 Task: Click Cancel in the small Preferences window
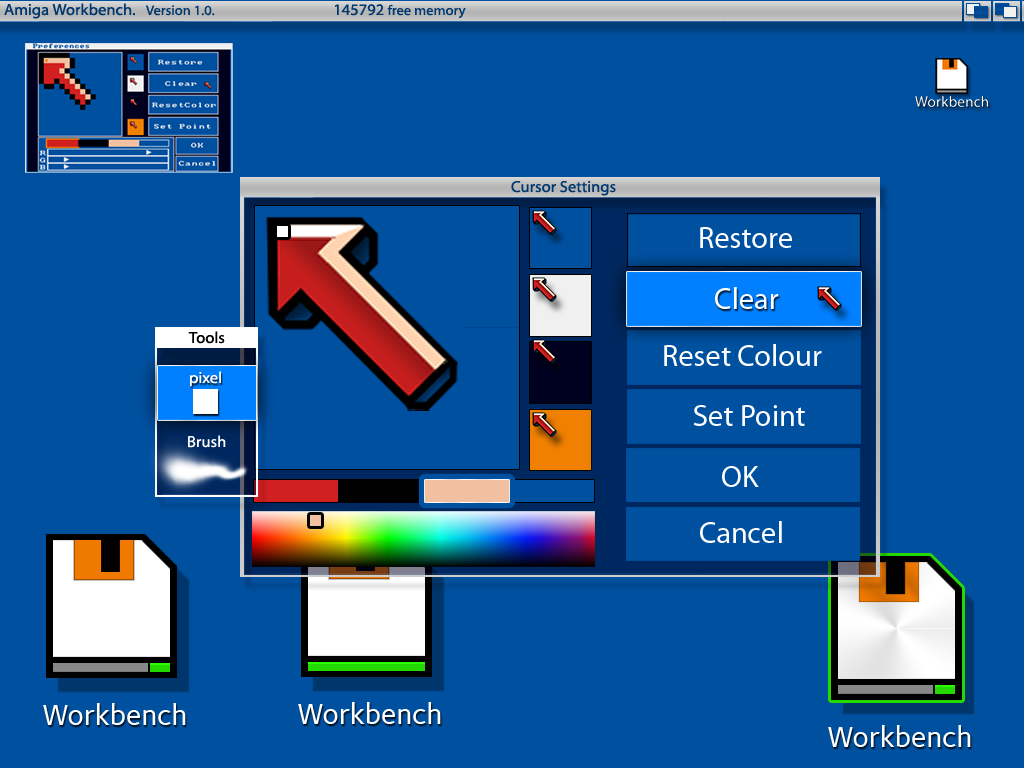coord(197,163)
